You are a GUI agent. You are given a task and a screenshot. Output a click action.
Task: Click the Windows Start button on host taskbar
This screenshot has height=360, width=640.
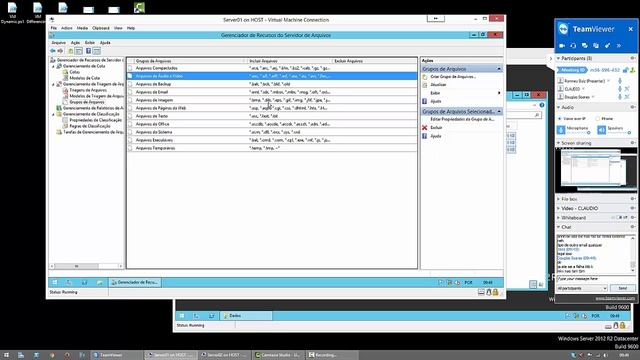6,355
